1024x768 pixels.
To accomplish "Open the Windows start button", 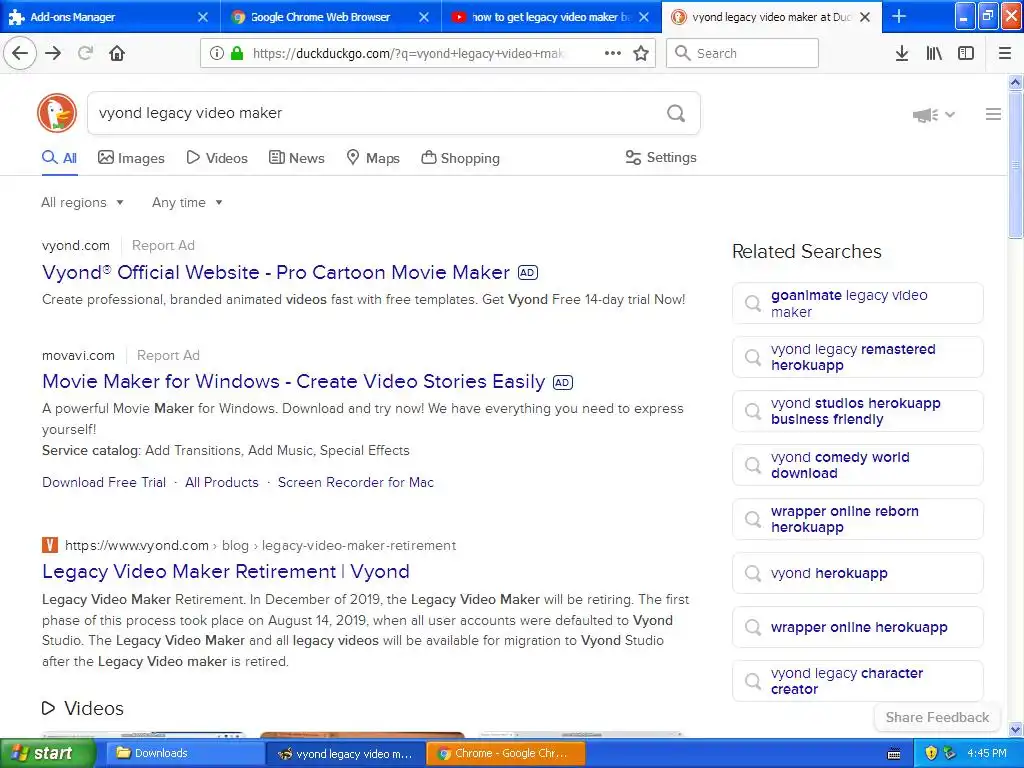I will pos(48,753).
